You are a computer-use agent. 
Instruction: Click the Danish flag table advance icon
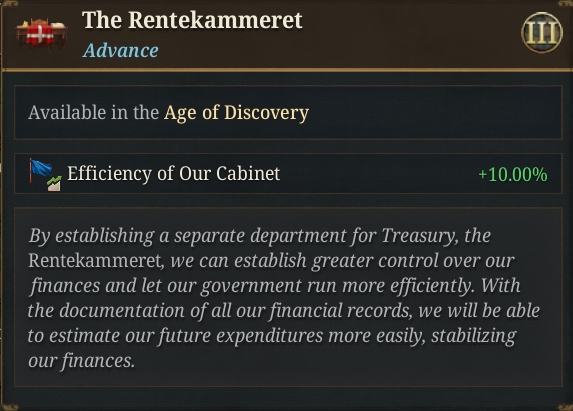pos(41,34)
